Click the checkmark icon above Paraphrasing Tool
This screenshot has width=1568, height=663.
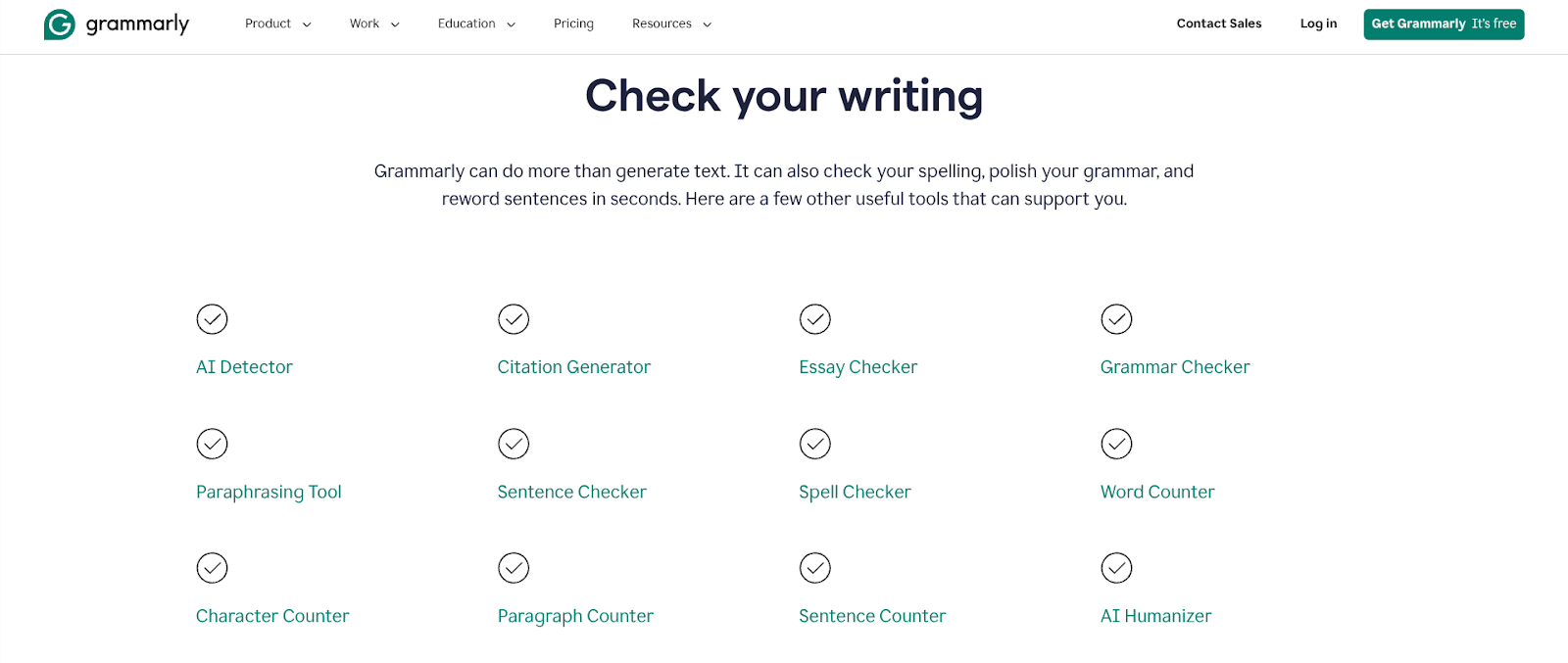[x=212, y=444]
